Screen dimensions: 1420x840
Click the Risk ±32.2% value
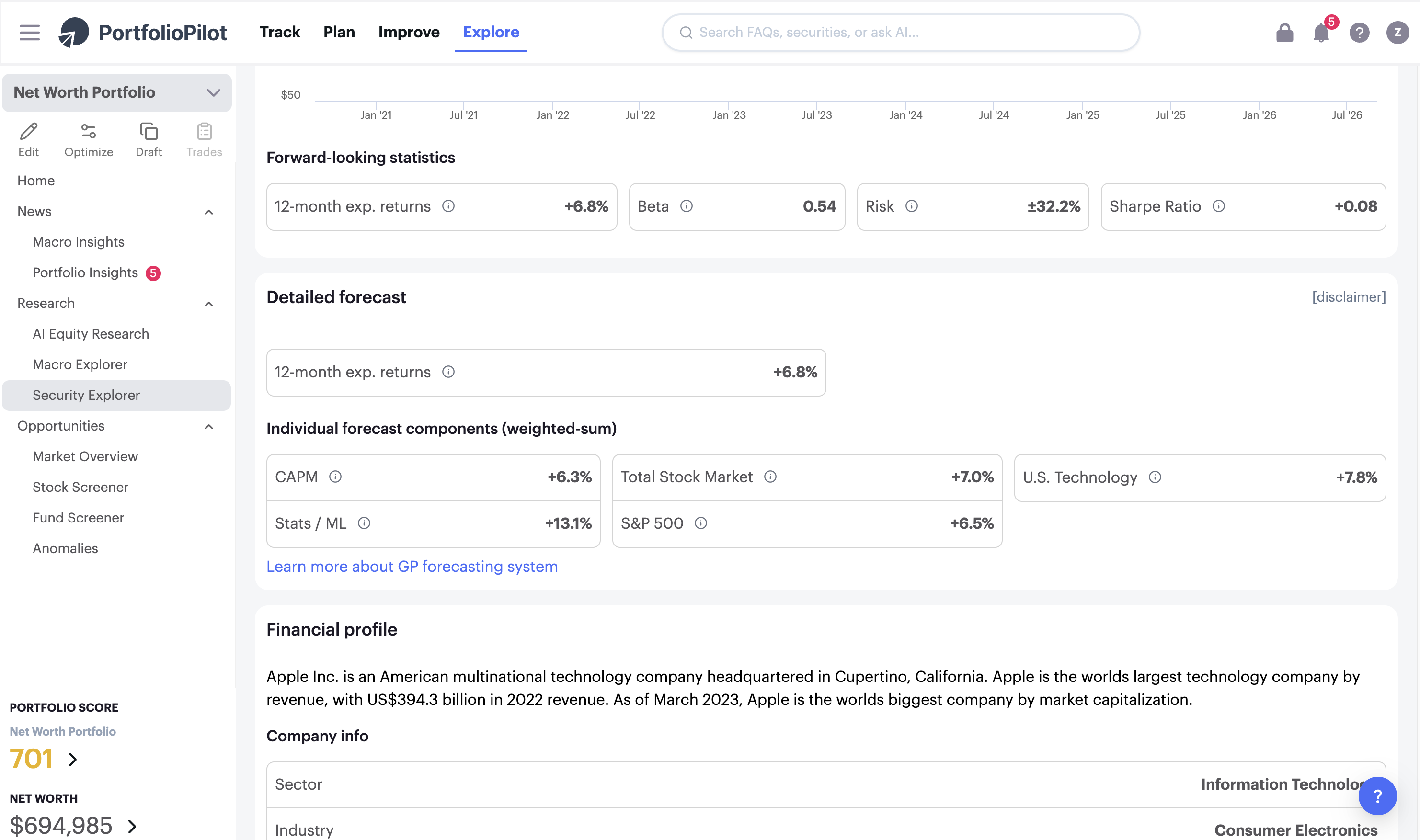1054,206
